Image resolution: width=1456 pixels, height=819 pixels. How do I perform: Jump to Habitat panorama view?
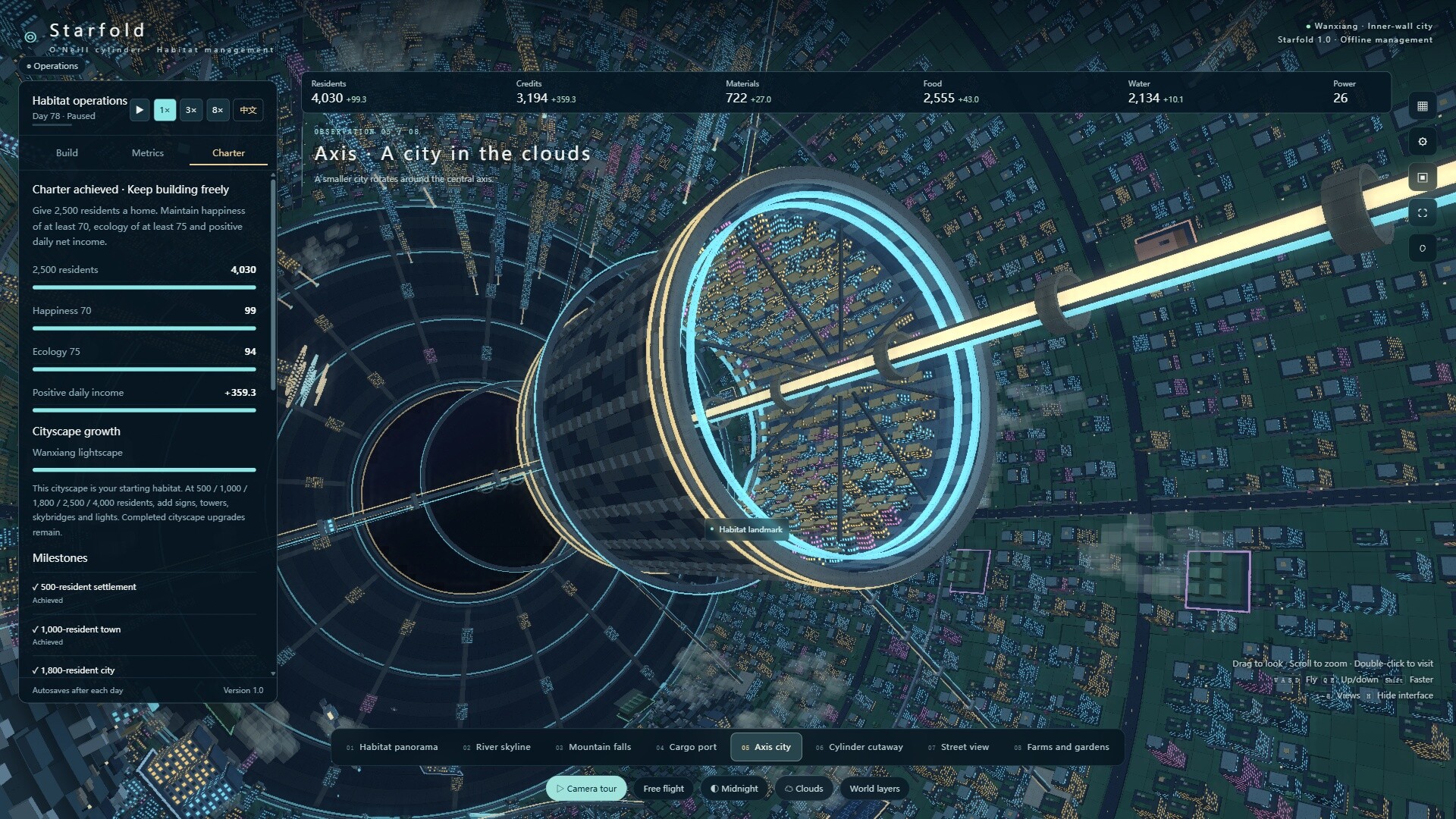point(392,747)
